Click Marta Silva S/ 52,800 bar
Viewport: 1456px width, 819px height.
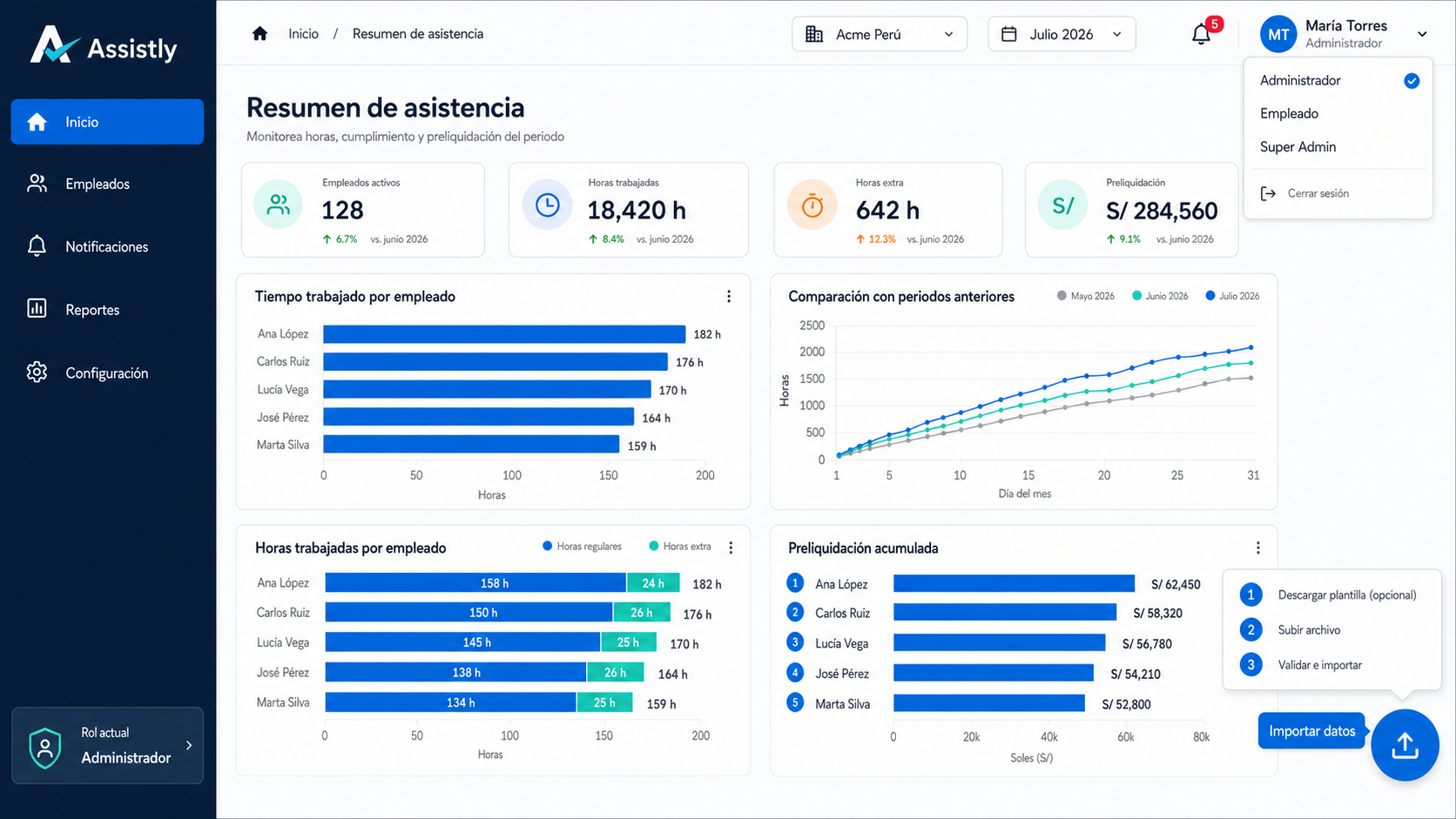(x=989, y=703)
